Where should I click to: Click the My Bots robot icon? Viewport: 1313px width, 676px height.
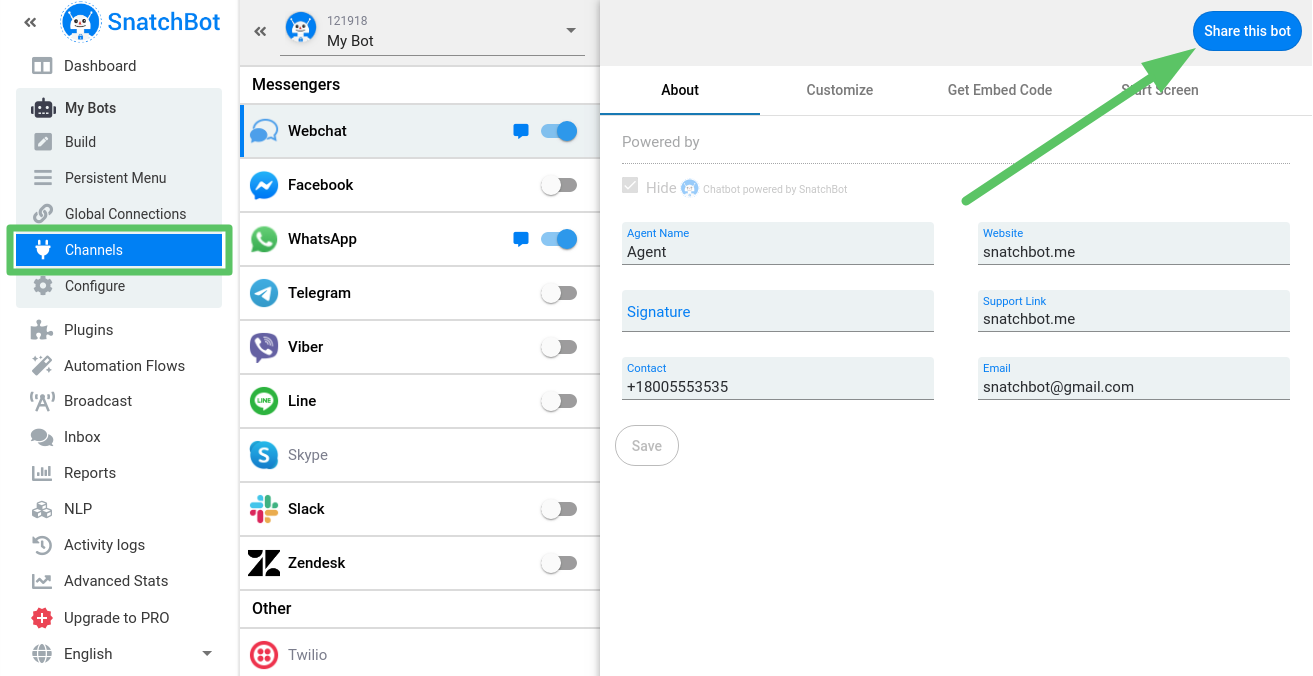tap(43, 108)
